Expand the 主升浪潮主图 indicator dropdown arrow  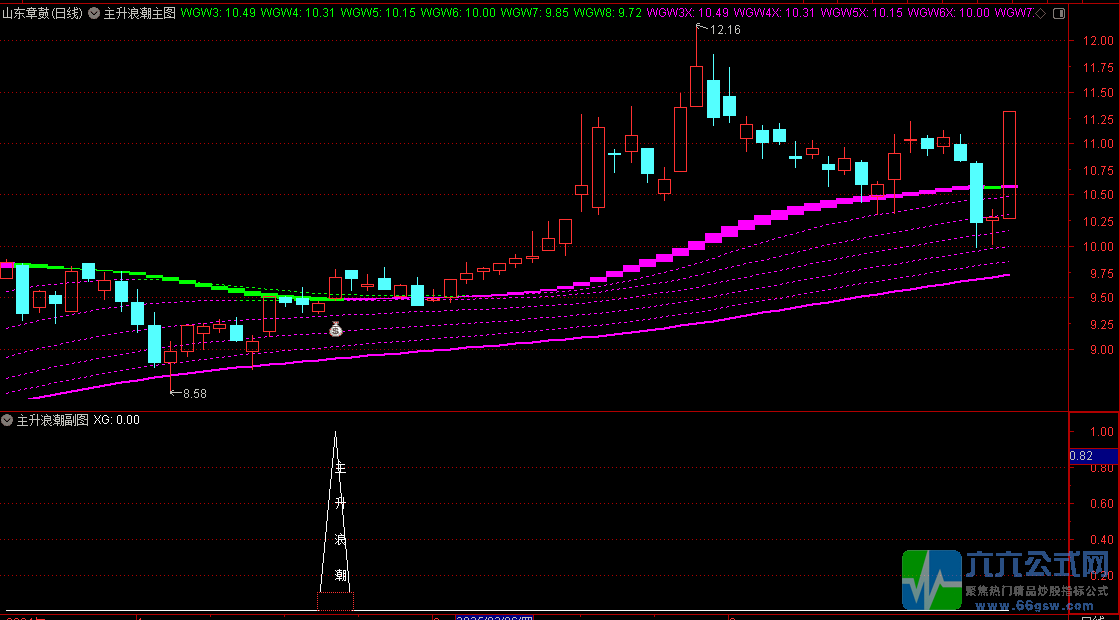pyautogui.click(x=94, y=13)
